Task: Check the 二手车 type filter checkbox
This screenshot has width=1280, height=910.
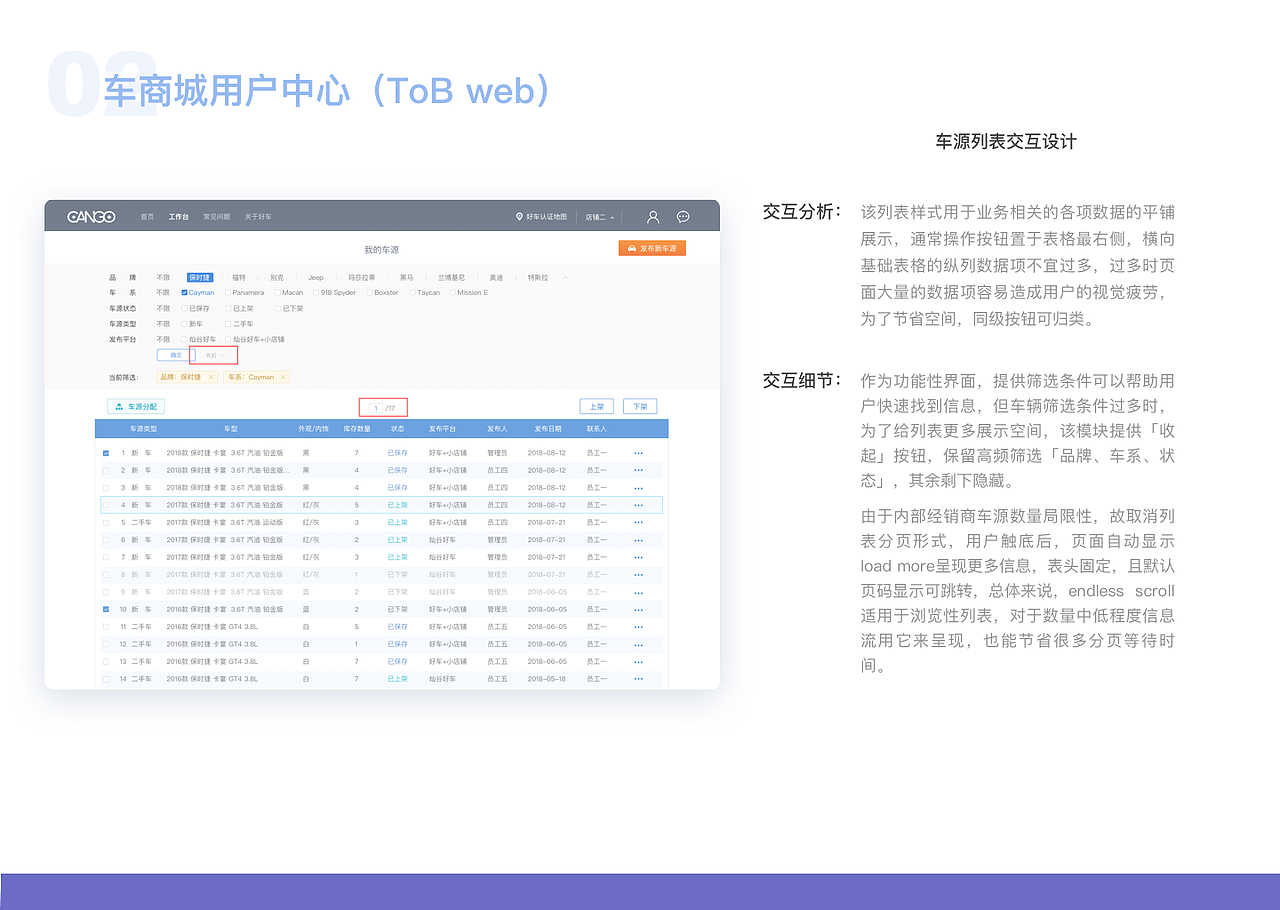Action: 228,324
